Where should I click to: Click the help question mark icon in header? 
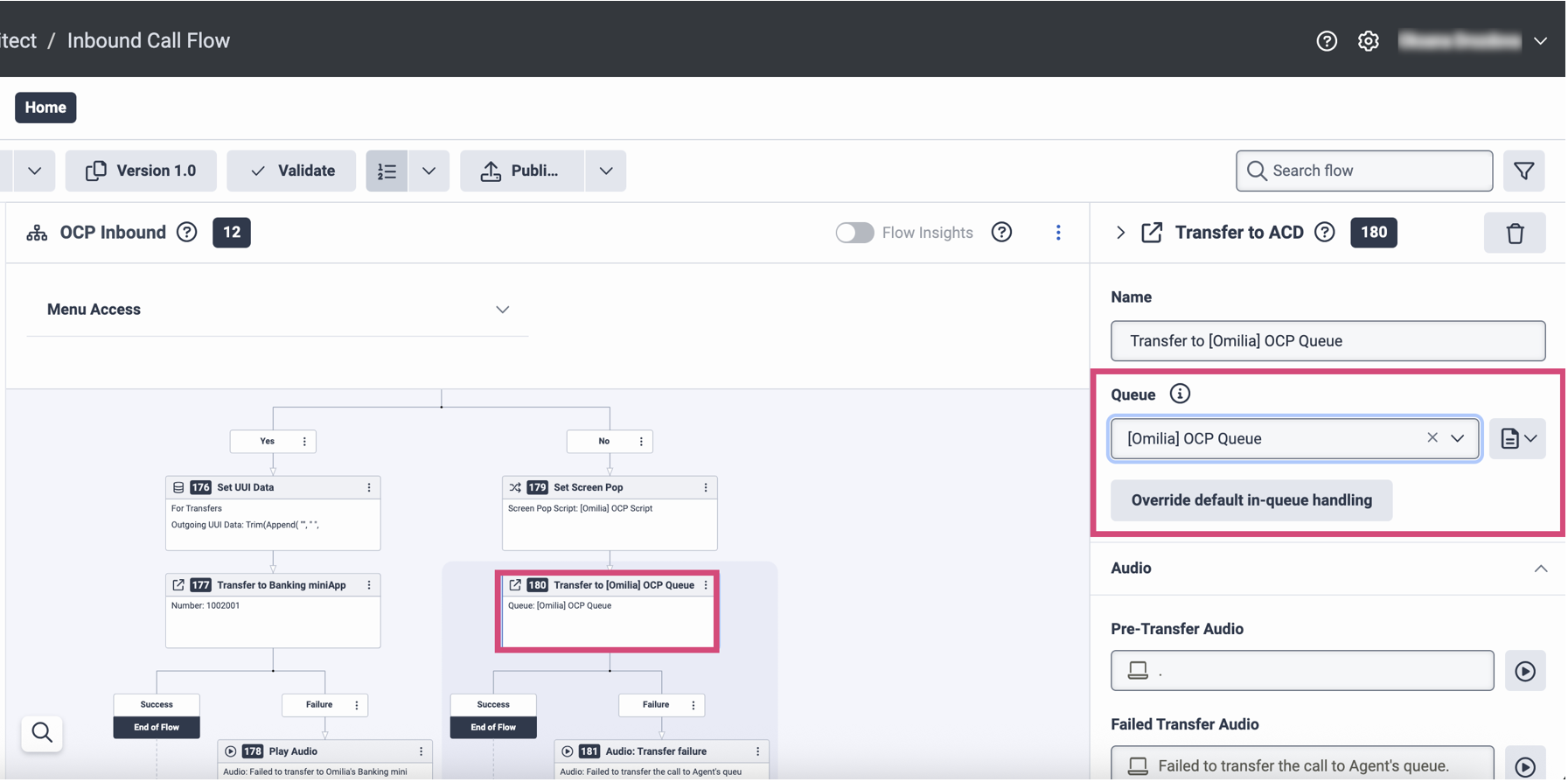tap(1326, 41)
